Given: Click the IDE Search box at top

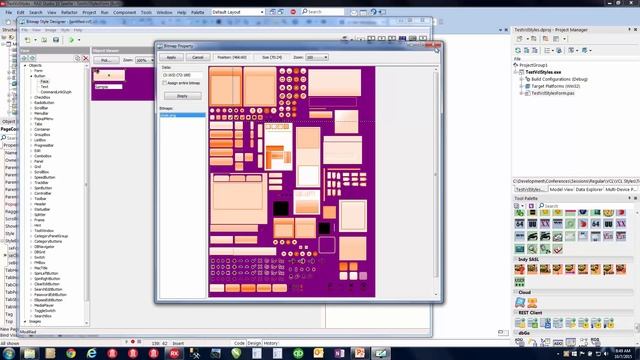Looking at the screenshot, I should coord(322,12).
